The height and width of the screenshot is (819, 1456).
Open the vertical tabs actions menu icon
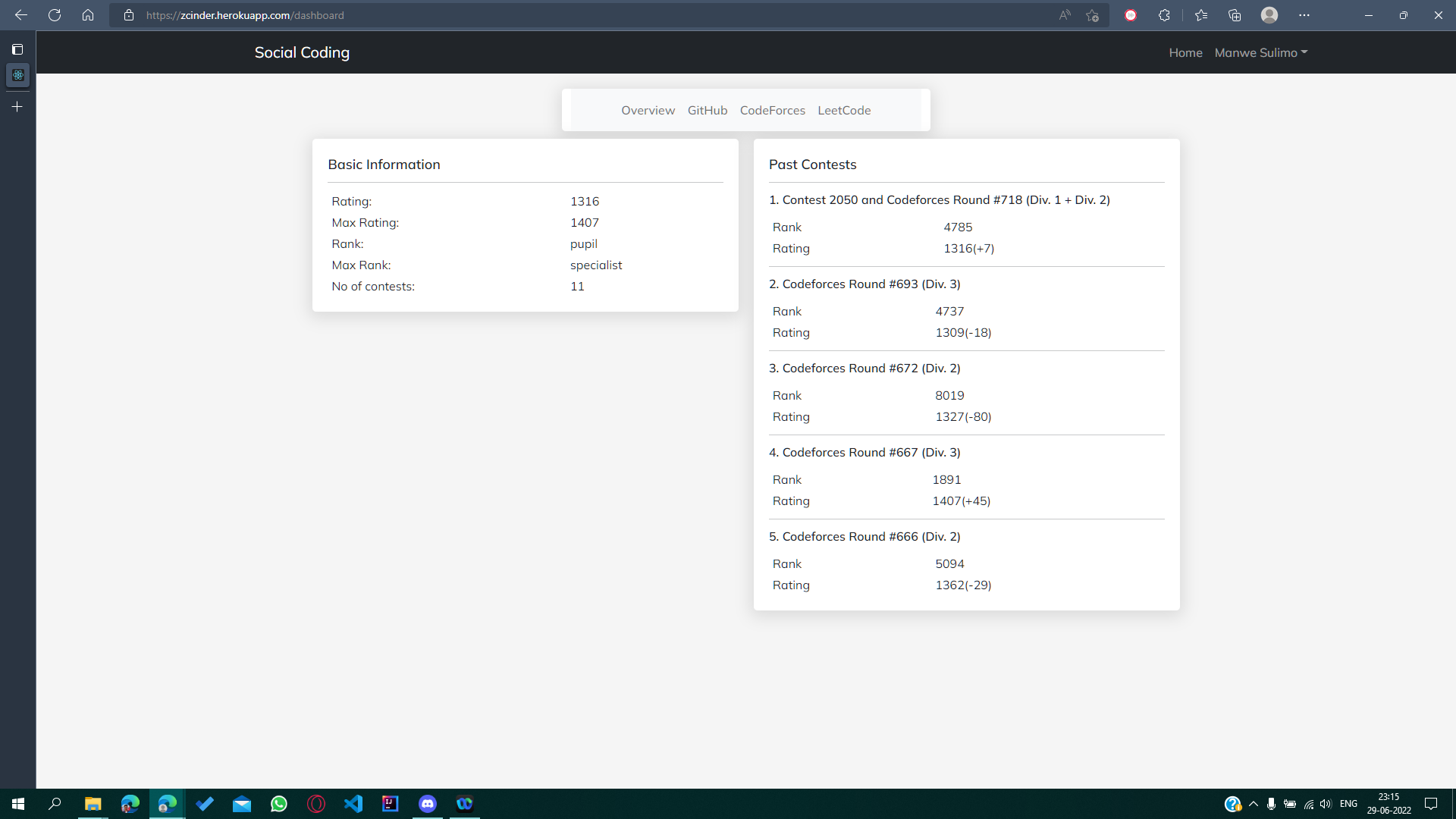[17, 49]
